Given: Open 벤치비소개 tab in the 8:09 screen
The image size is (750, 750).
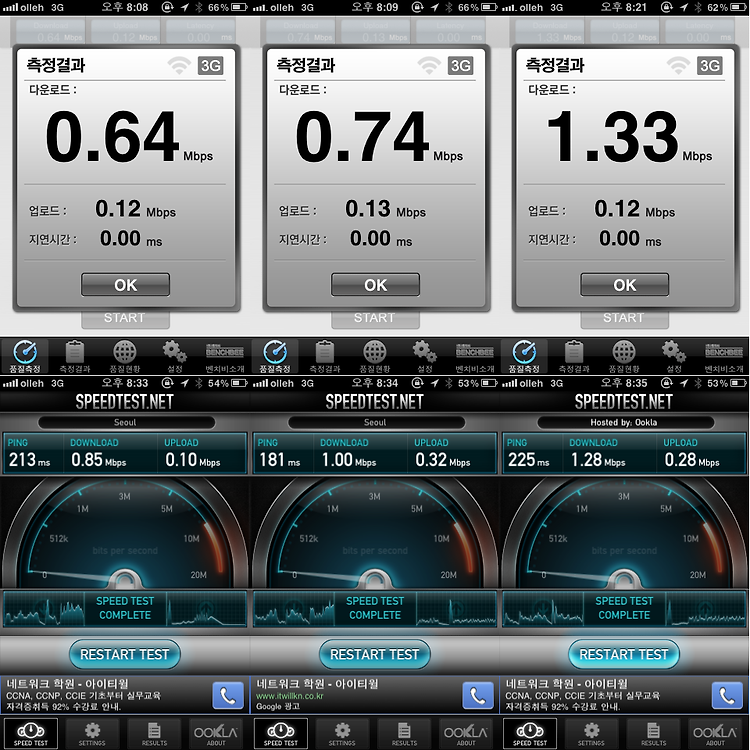Looking at the screenshot, I should pyautogui.click(x=474, y=356).
